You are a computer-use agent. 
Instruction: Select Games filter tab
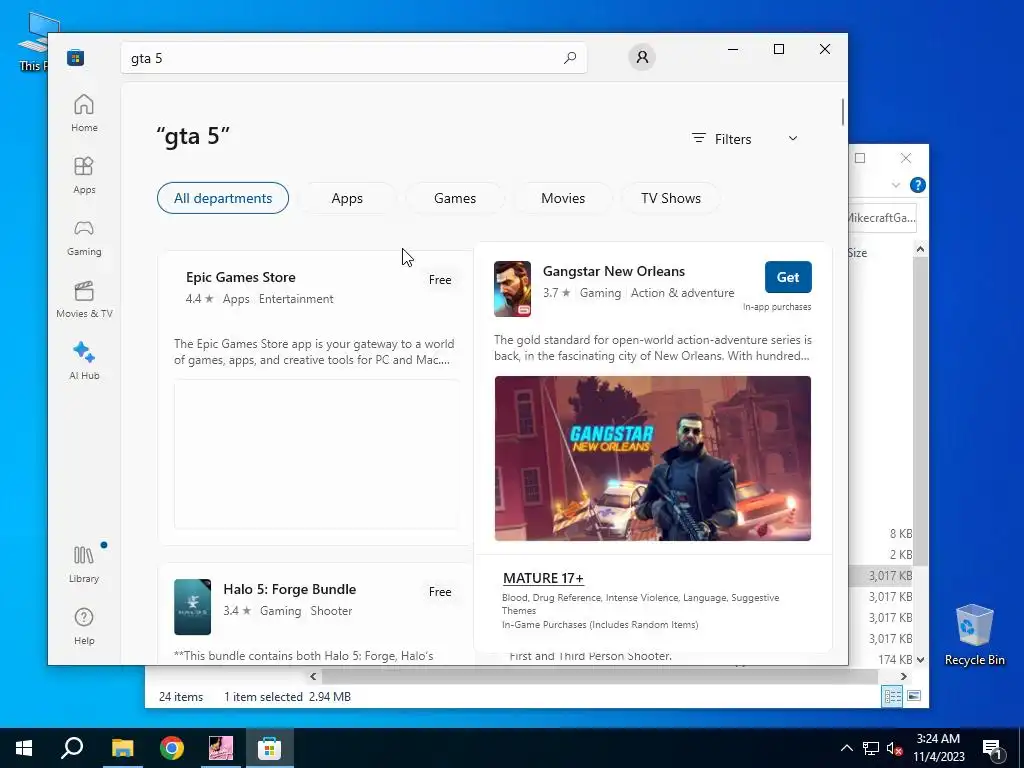pos(455,198)
